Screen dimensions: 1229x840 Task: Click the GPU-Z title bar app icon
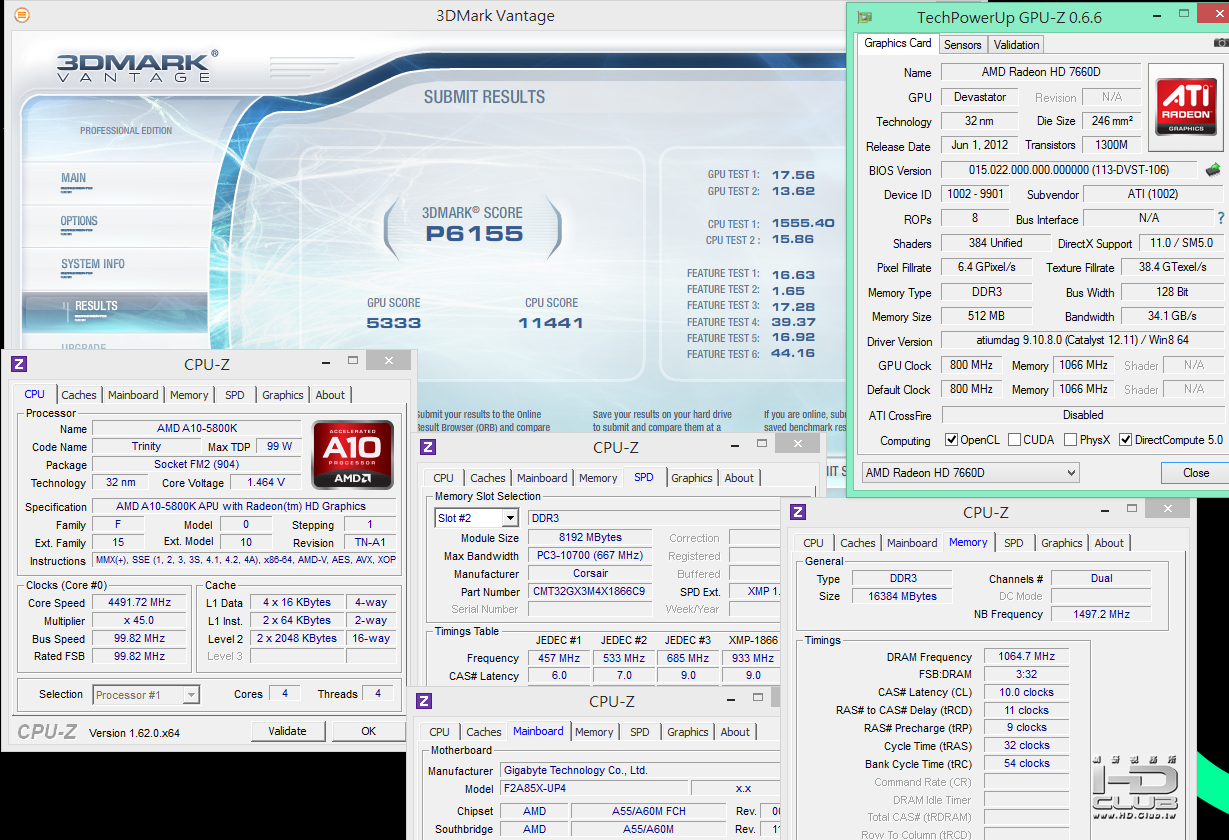point(865,16)
